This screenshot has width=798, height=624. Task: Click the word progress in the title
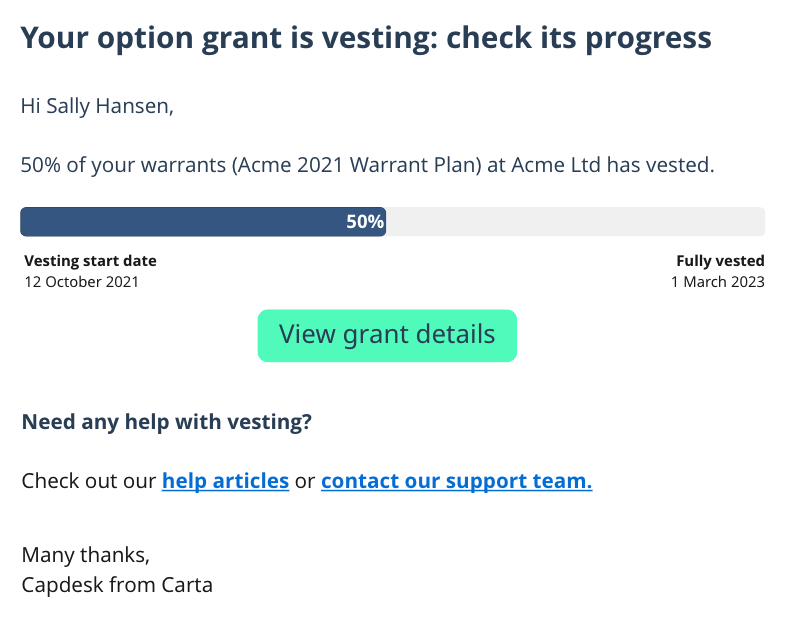click(x=648, y=38)
